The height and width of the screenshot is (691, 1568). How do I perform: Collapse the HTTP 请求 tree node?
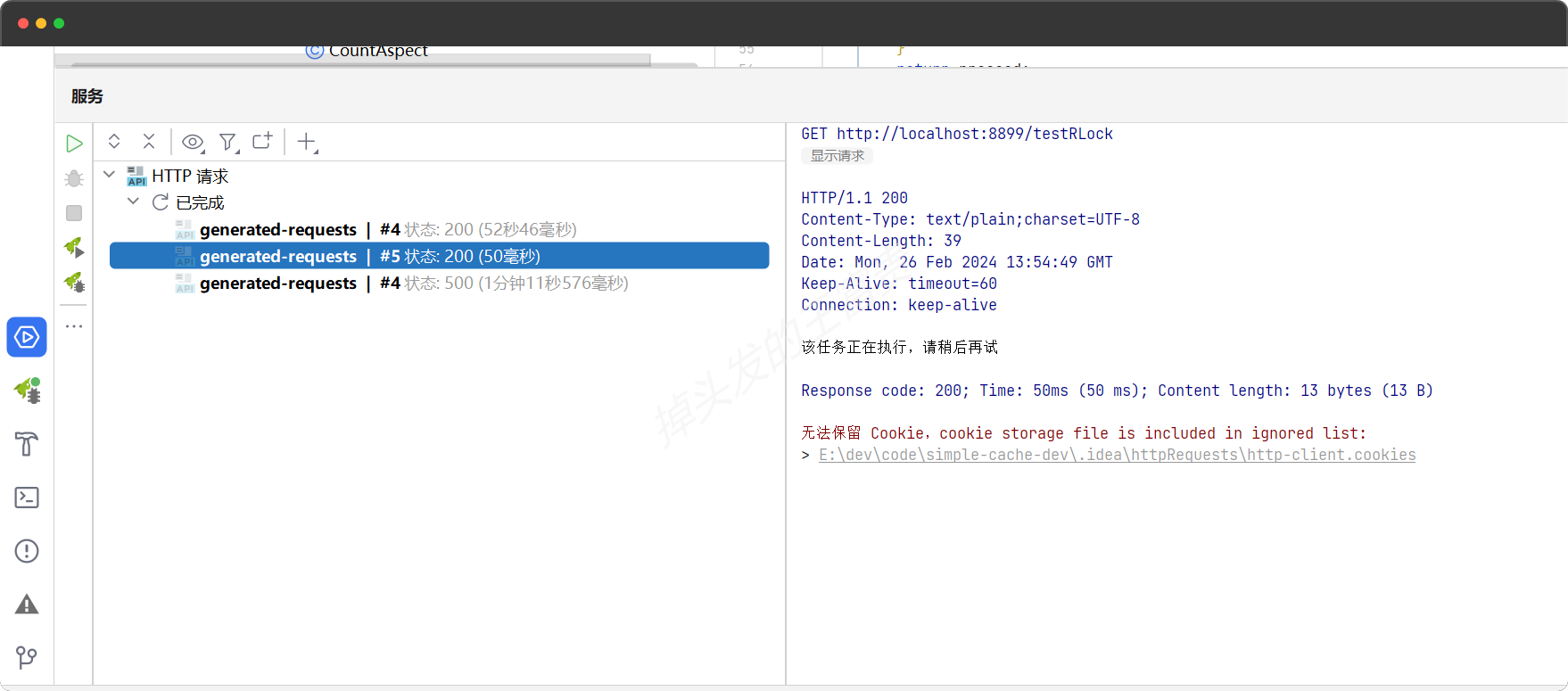109,175
